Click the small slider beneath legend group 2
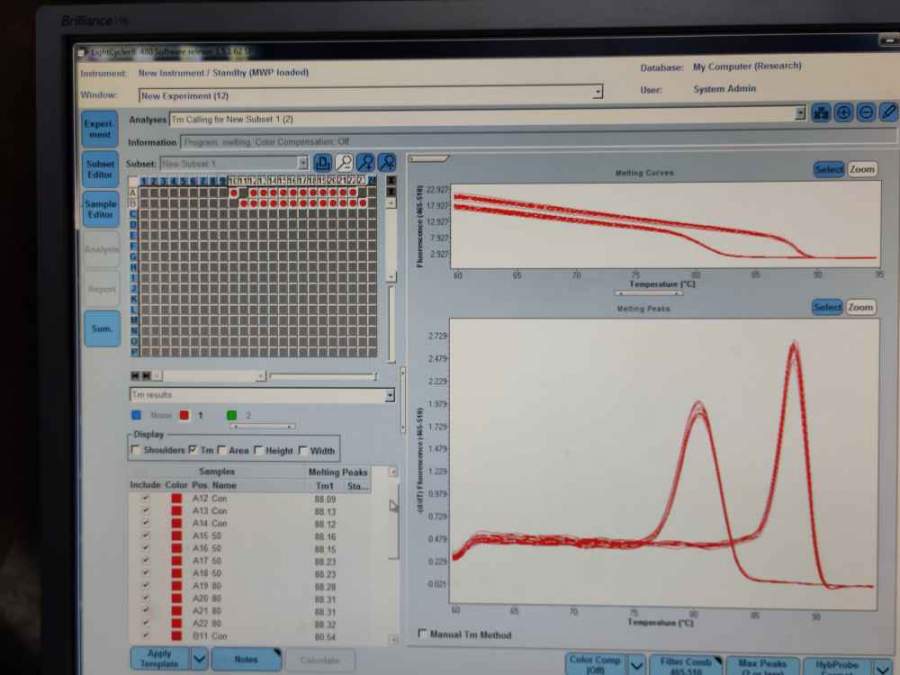Screen dimensions: 900x675 262,426
